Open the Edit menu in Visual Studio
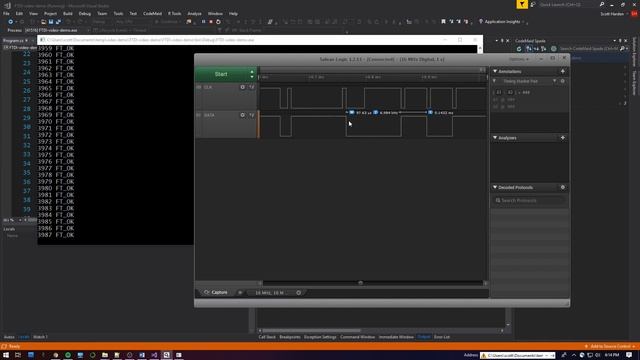Viewport: 640px width, 360px height. coord(19,14)
